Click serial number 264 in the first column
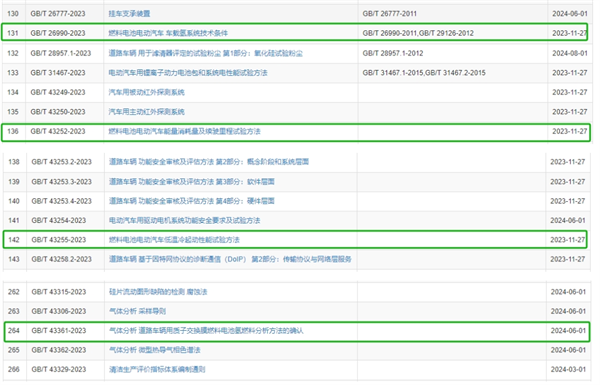Viewport: 600px width, 385px height. click(x=14, y=331)
